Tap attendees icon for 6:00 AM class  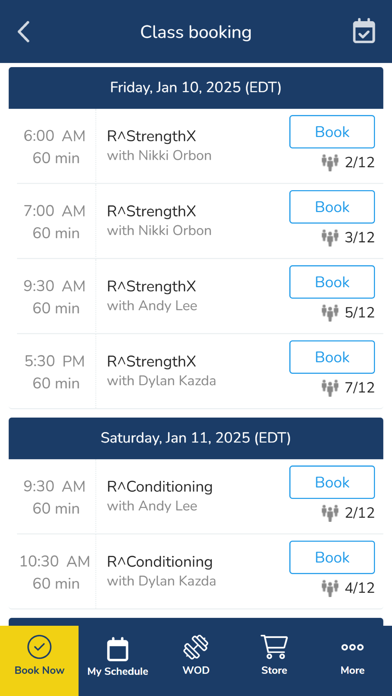[x=330, y=162]
